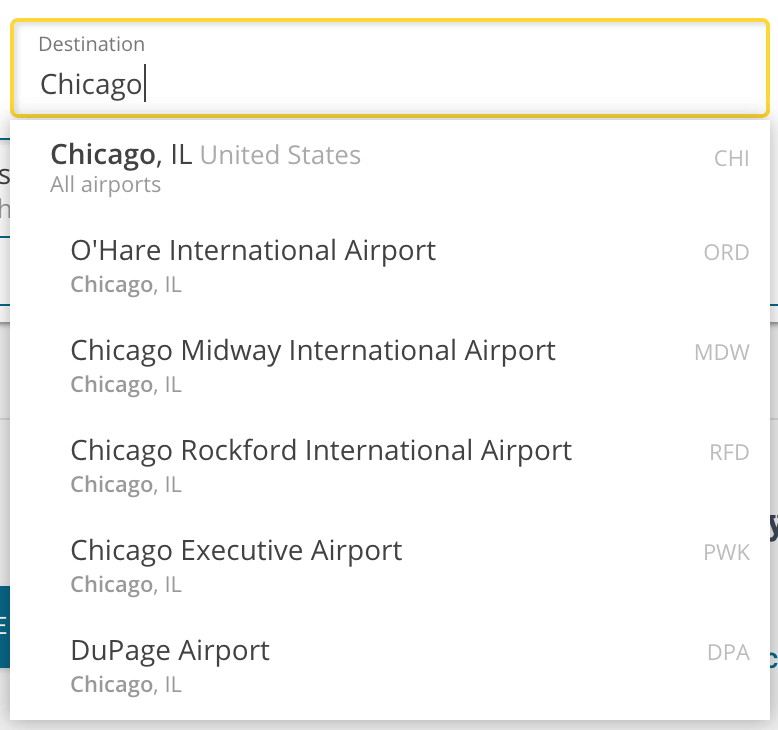Click the Destination field label
The height and width of the screenshot is (730, 778).
point(91,44)
